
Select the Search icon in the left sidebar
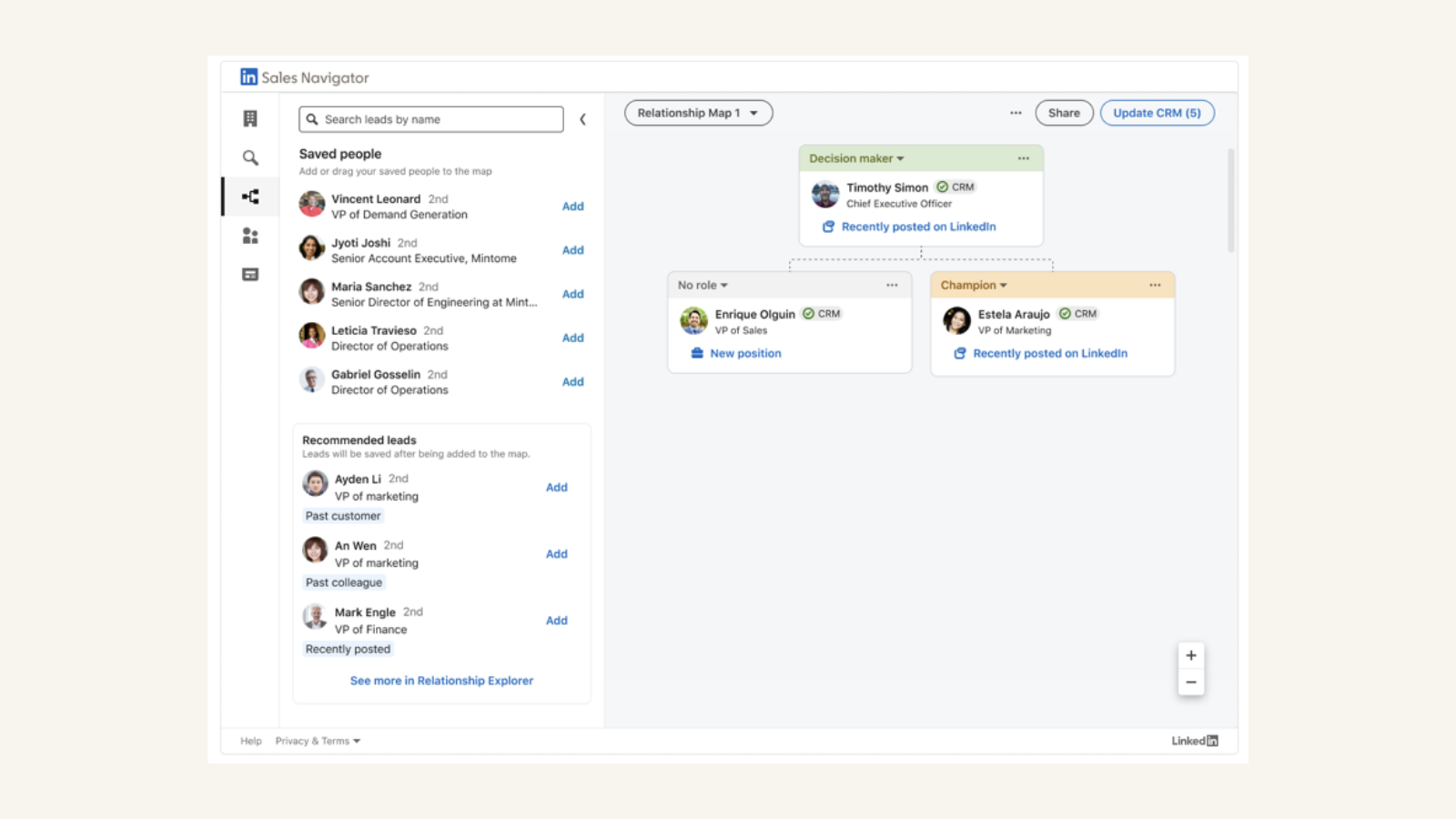click(x=250, y=157)
